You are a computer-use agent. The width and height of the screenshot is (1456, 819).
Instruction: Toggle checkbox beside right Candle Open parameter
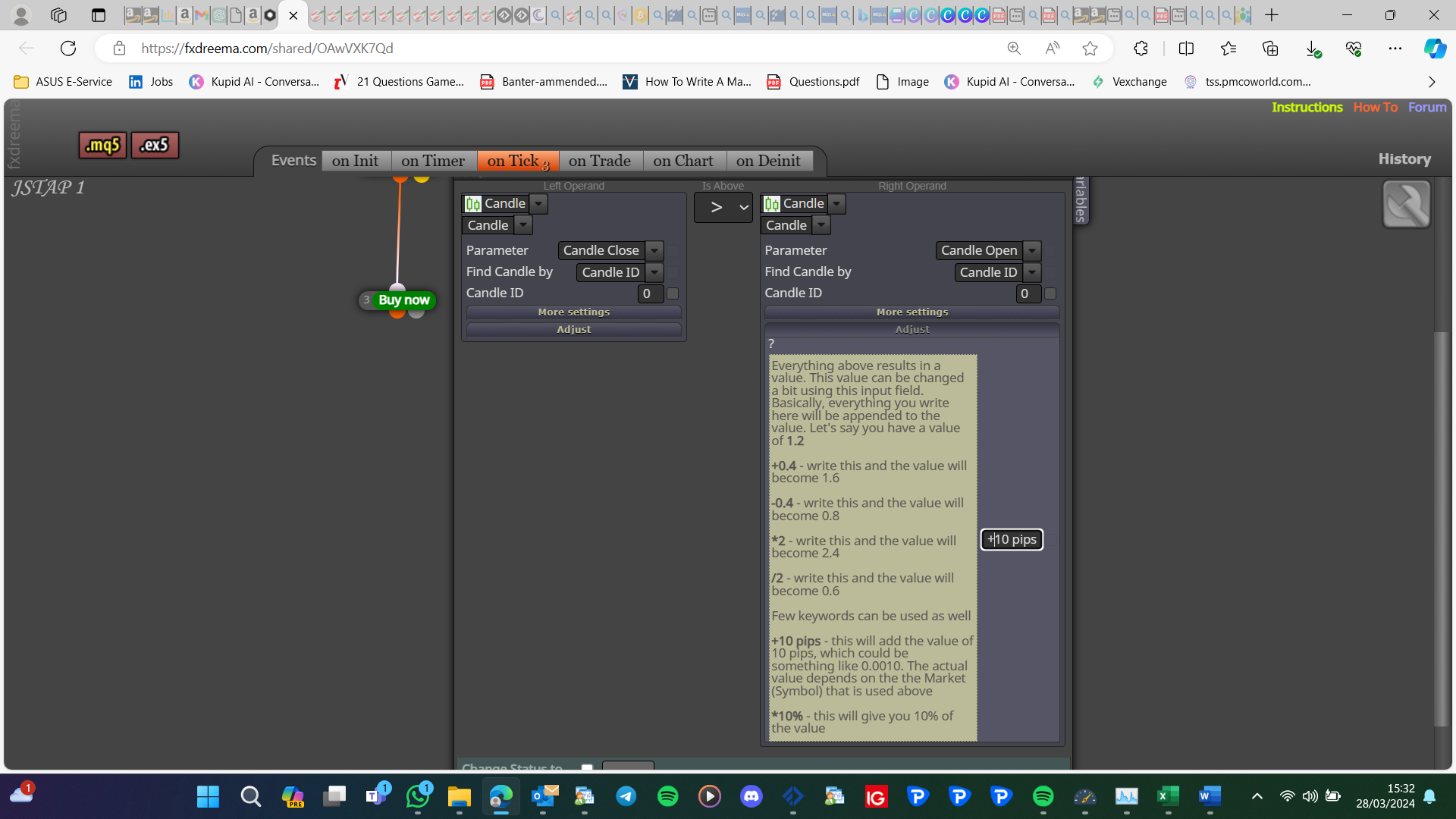1050,250
